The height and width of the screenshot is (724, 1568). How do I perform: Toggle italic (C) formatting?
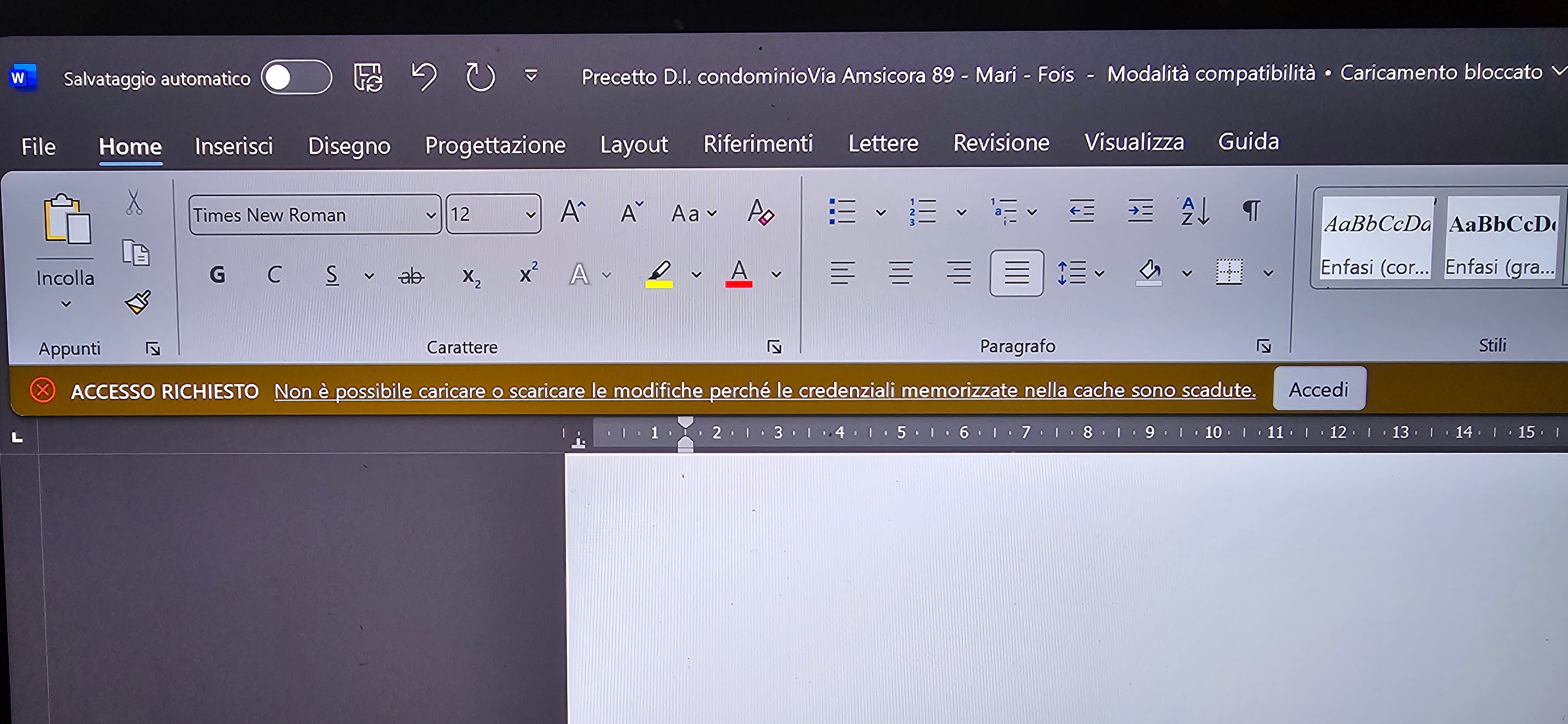[x=274, y=275]
